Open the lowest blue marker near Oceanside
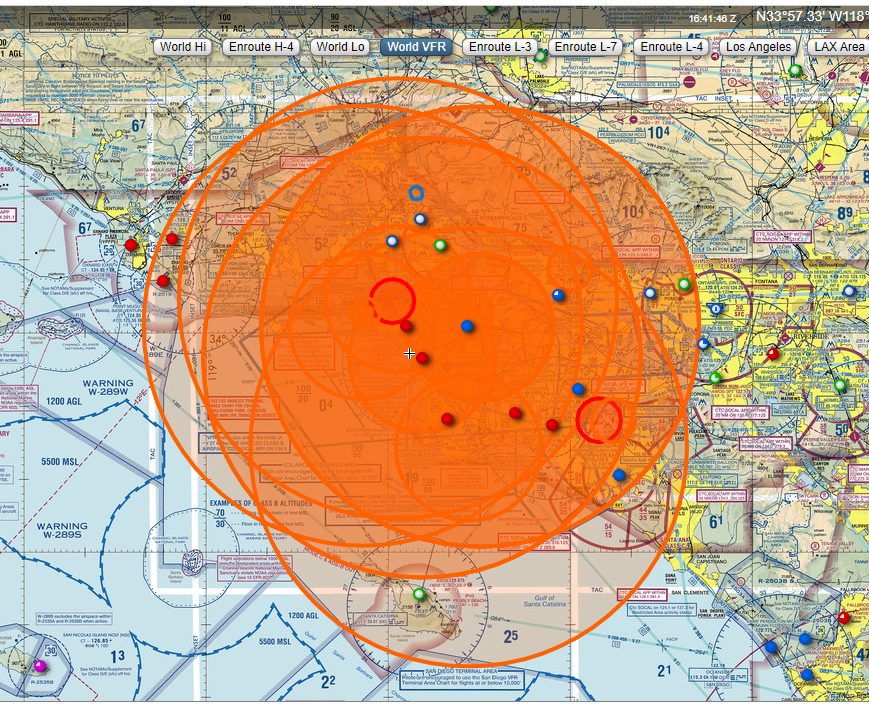 (807, 675)
